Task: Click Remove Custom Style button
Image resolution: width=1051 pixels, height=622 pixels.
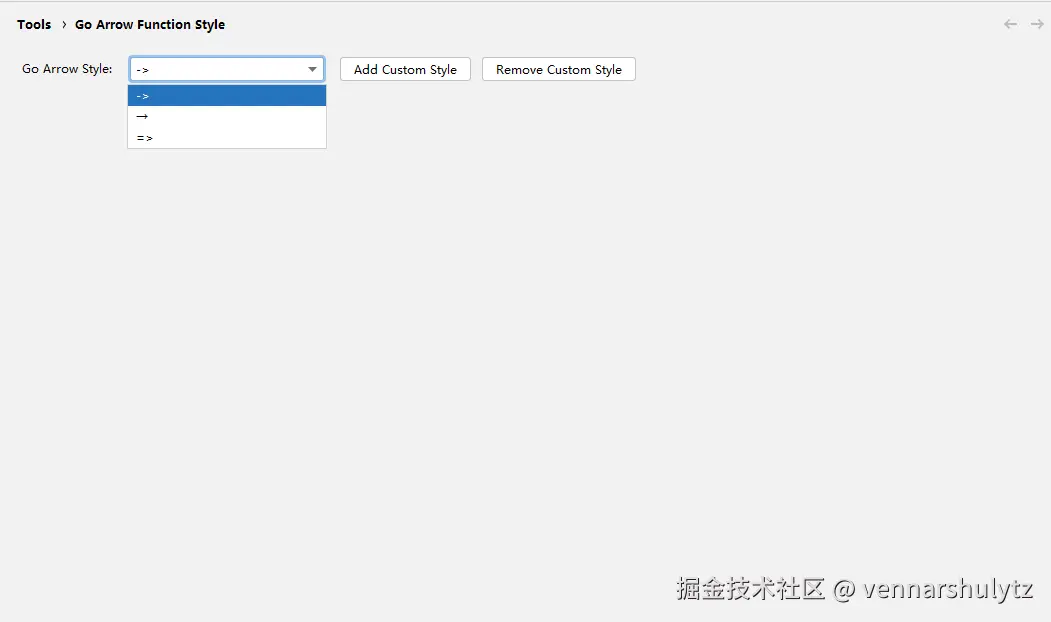Action: [559, 69]
